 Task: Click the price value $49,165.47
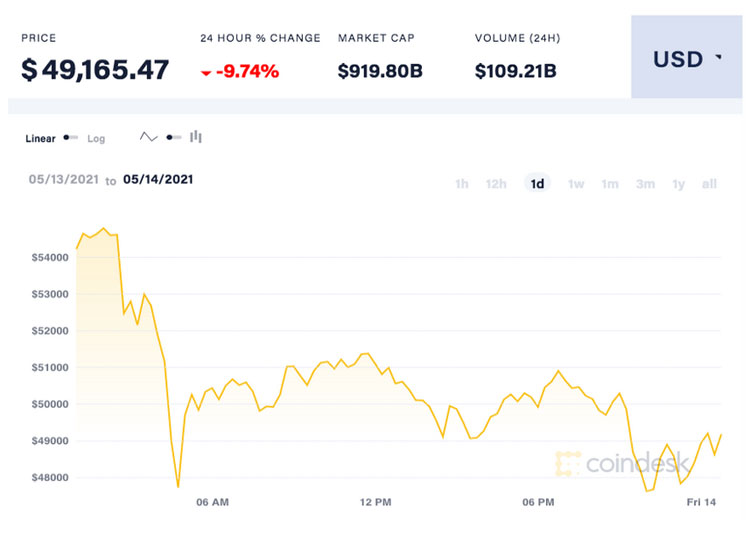[96, 70]
